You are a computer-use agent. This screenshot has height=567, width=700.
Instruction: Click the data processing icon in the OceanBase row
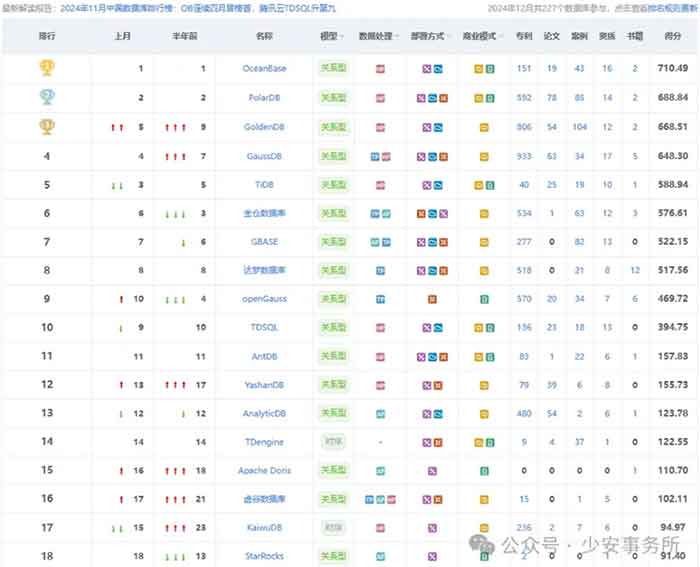pyautogui.click(x=380, y=69)
